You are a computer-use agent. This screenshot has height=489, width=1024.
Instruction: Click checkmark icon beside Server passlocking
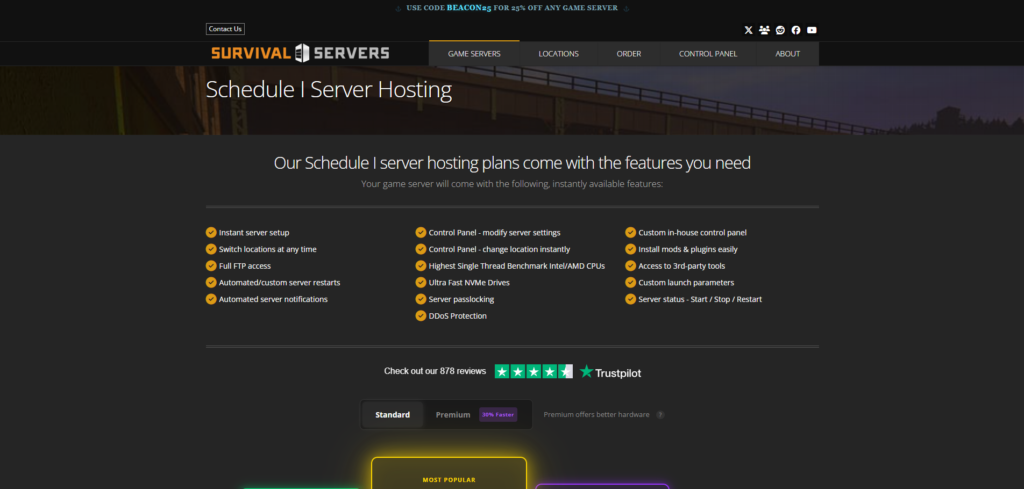[x=421, y=299]
